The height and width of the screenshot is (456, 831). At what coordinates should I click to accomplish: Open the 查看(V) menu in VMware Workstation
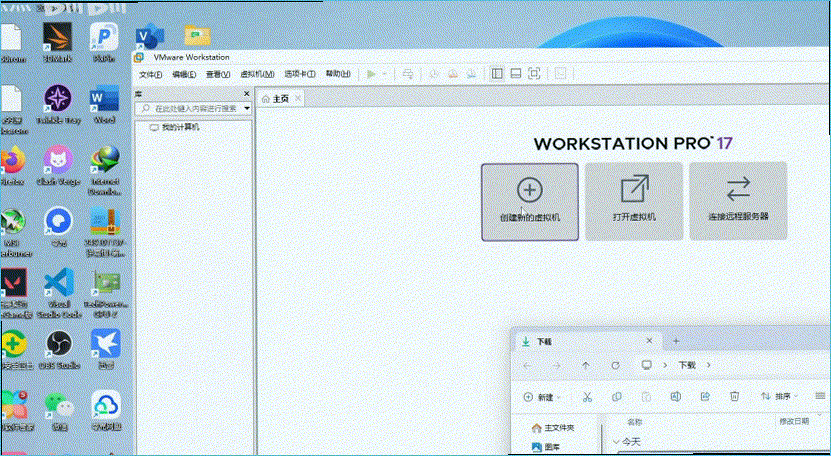(x=218, y=75)
